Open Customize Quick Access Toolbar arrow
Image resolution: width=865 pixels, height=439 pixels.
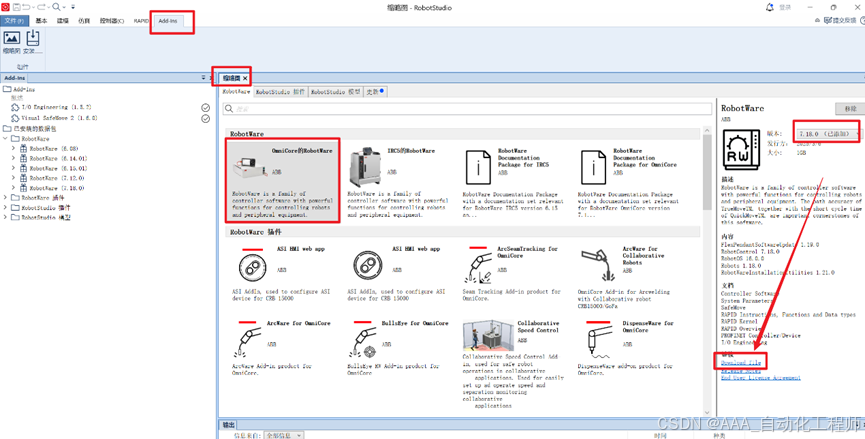73,7
